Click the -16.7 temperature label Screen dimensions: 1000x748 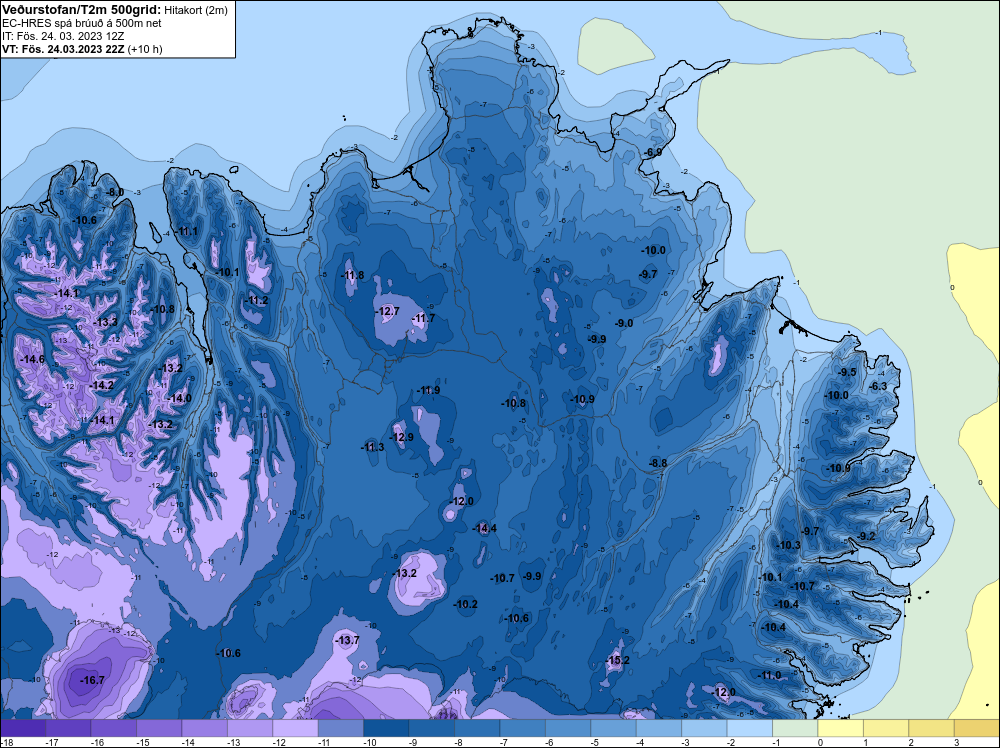pyautogui.click(x=92, y=680)
